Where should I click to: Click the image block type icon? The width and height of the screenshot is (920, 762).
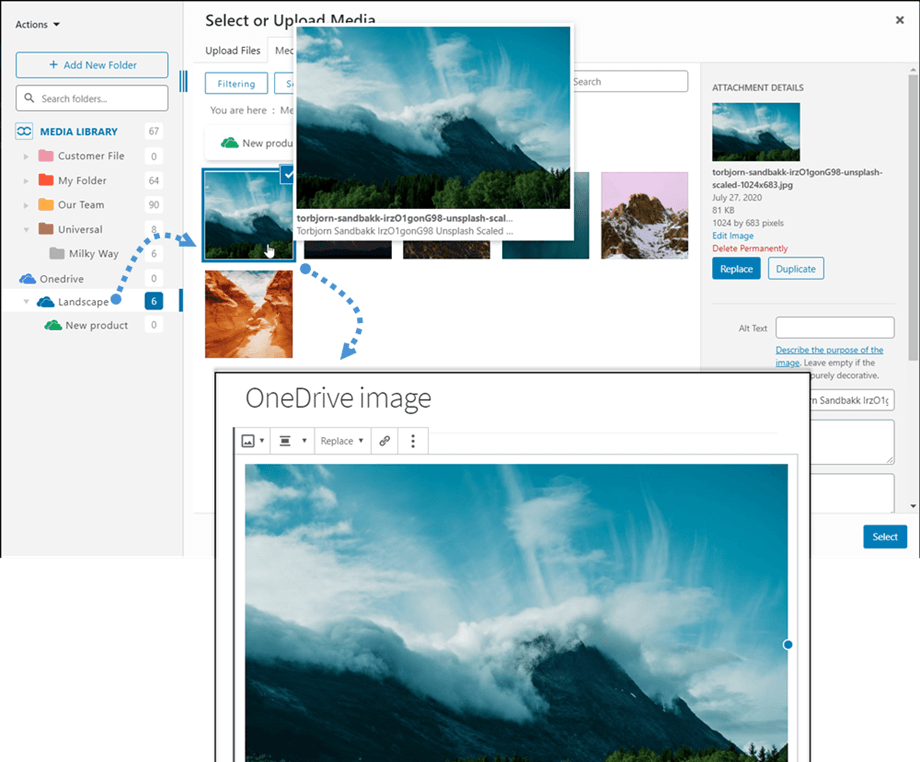[x=249, y=441]
